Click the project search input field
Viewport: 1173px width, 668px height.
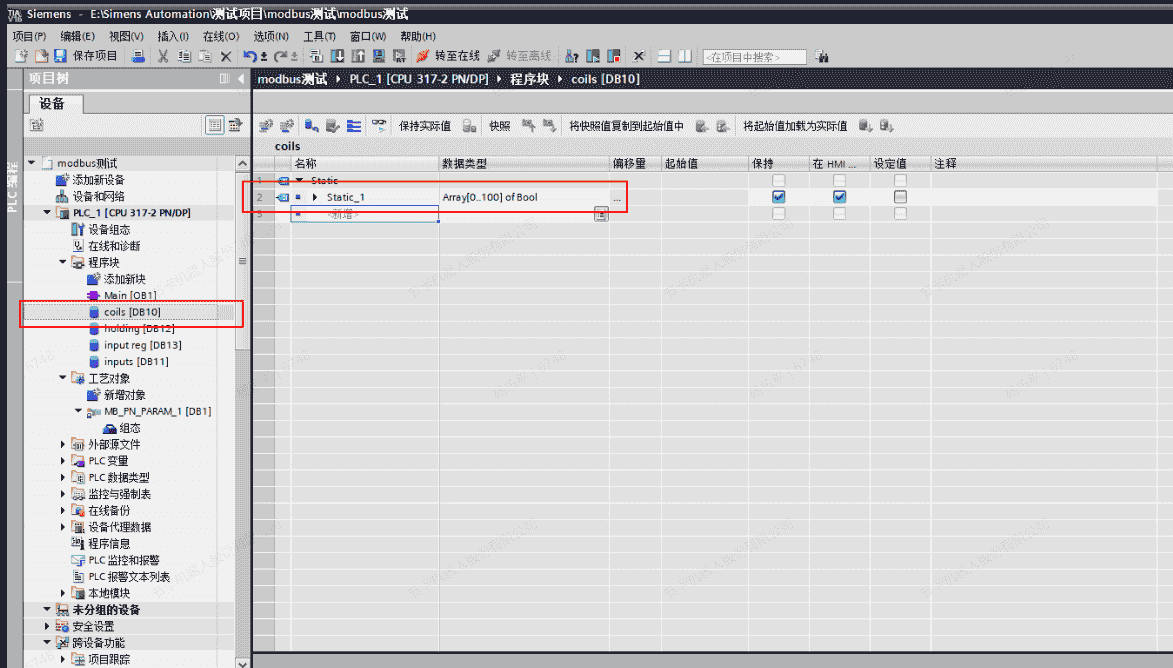[755, 57]
